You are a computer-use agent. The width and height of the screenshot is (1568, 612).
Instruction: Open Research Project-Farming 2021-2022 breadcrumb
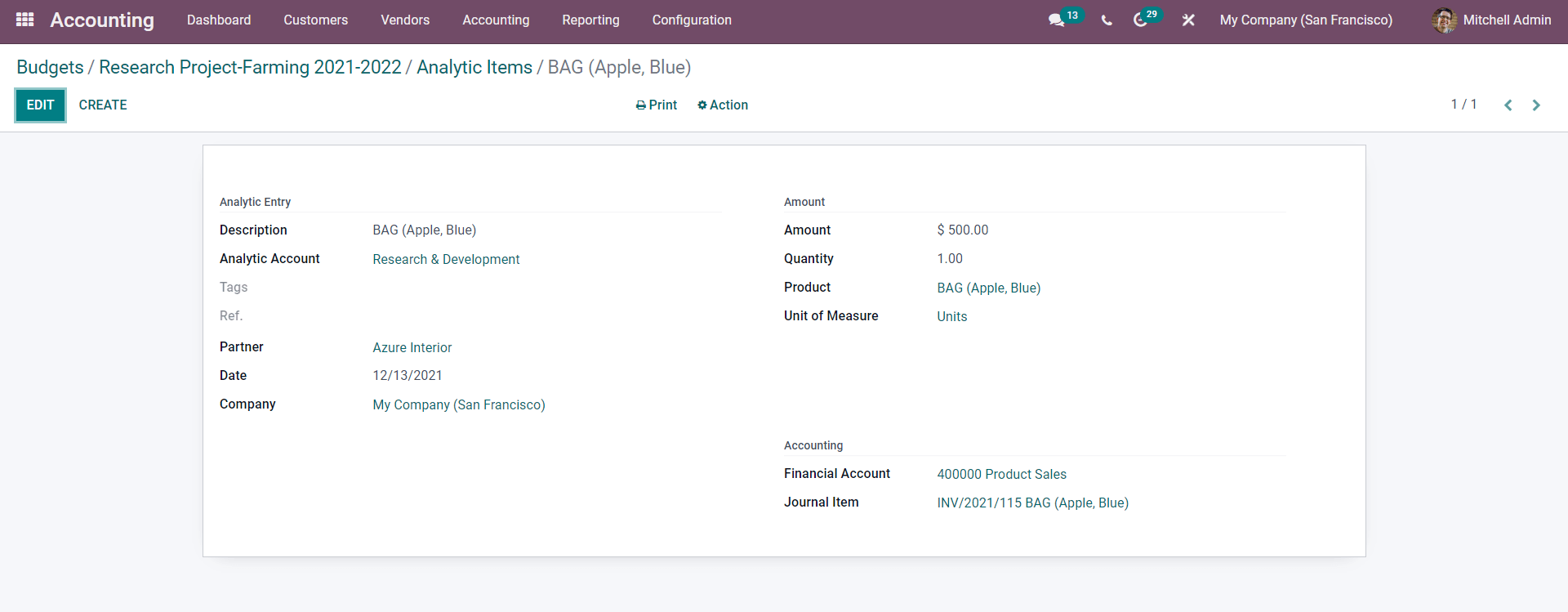pyautogui.click(x=250, y=67)
